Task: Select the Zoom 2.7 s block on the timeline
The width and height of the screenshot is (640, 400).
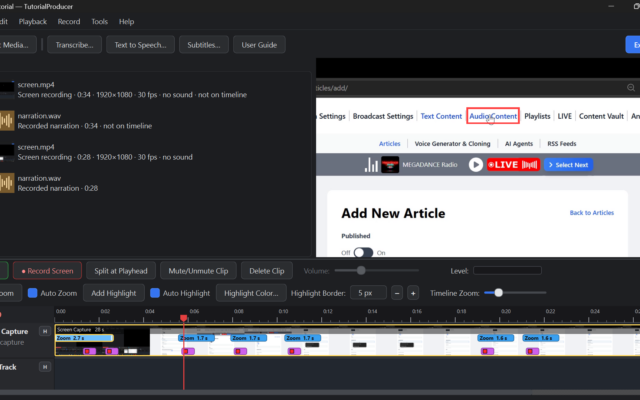Action: click(84, 338)
